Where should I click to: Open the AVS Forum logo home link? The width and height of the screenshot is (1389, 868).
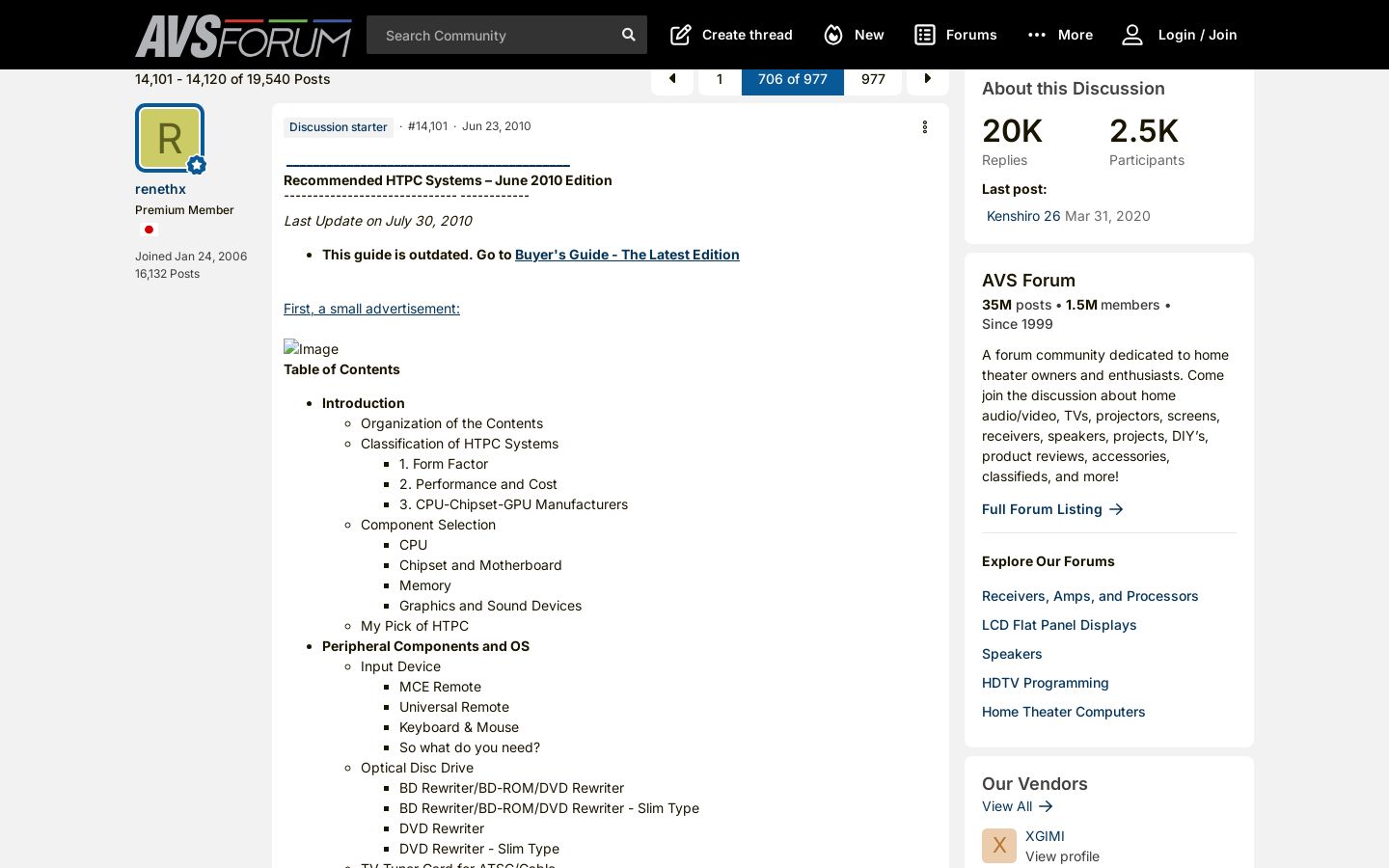[x=243, y=36]
